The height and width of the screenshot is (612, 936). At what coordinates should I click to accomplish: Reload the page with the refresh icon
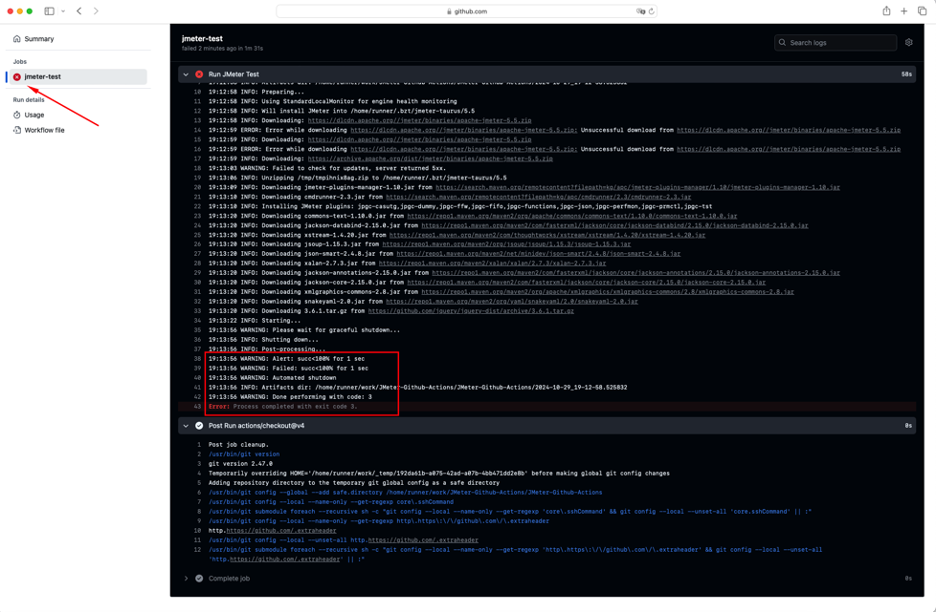pyautogui.click(x=651, y=11)
